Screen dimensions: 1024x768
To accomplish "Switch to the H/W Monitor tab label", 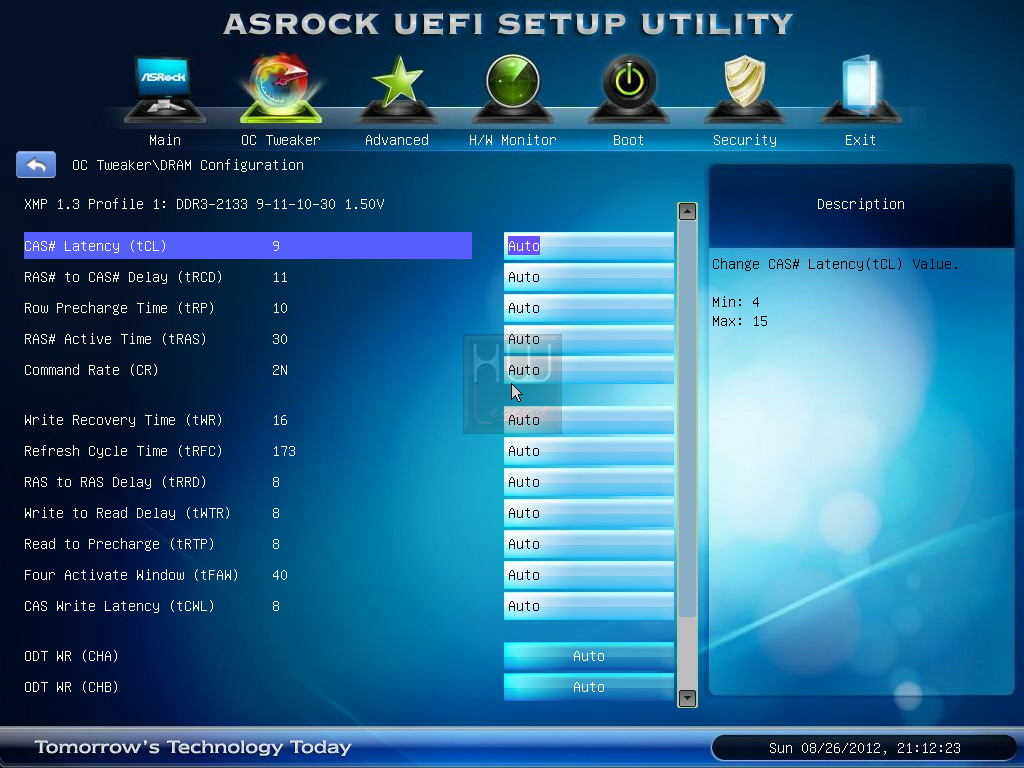I will 513,140.
